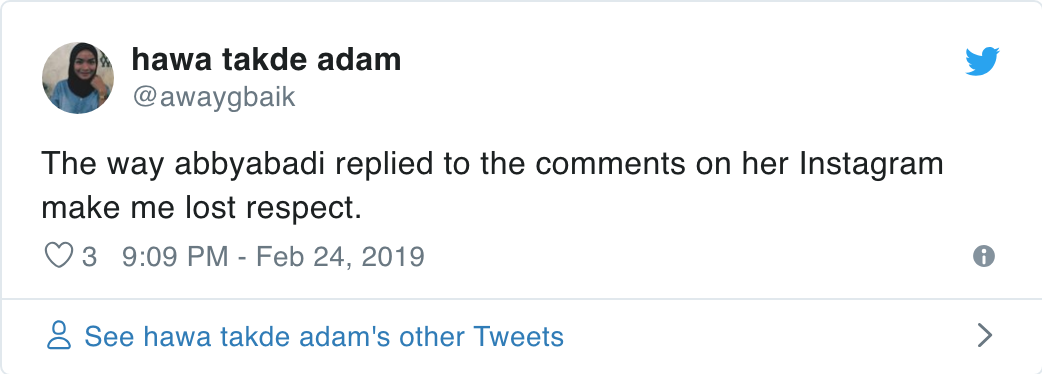This screenshot has height=374, width=1042.
Task: Click the 9:09 PM time text
Action: coord(175,256)
